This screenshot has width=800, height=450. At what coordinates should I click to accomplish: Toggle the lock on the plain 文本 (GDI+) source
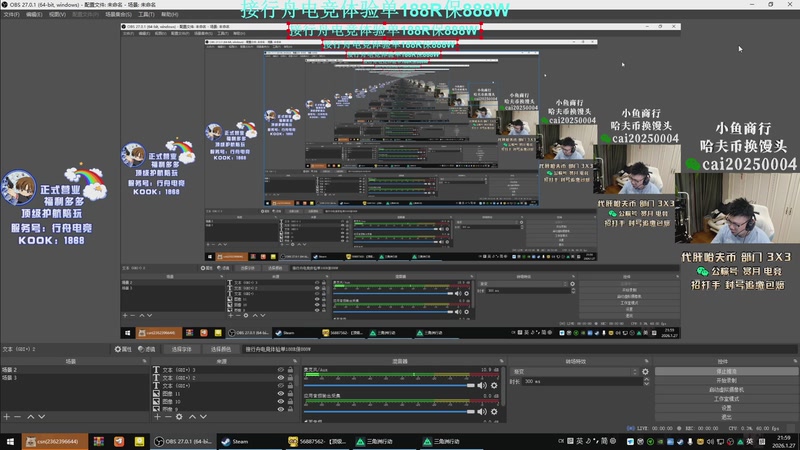coord(290,386)
